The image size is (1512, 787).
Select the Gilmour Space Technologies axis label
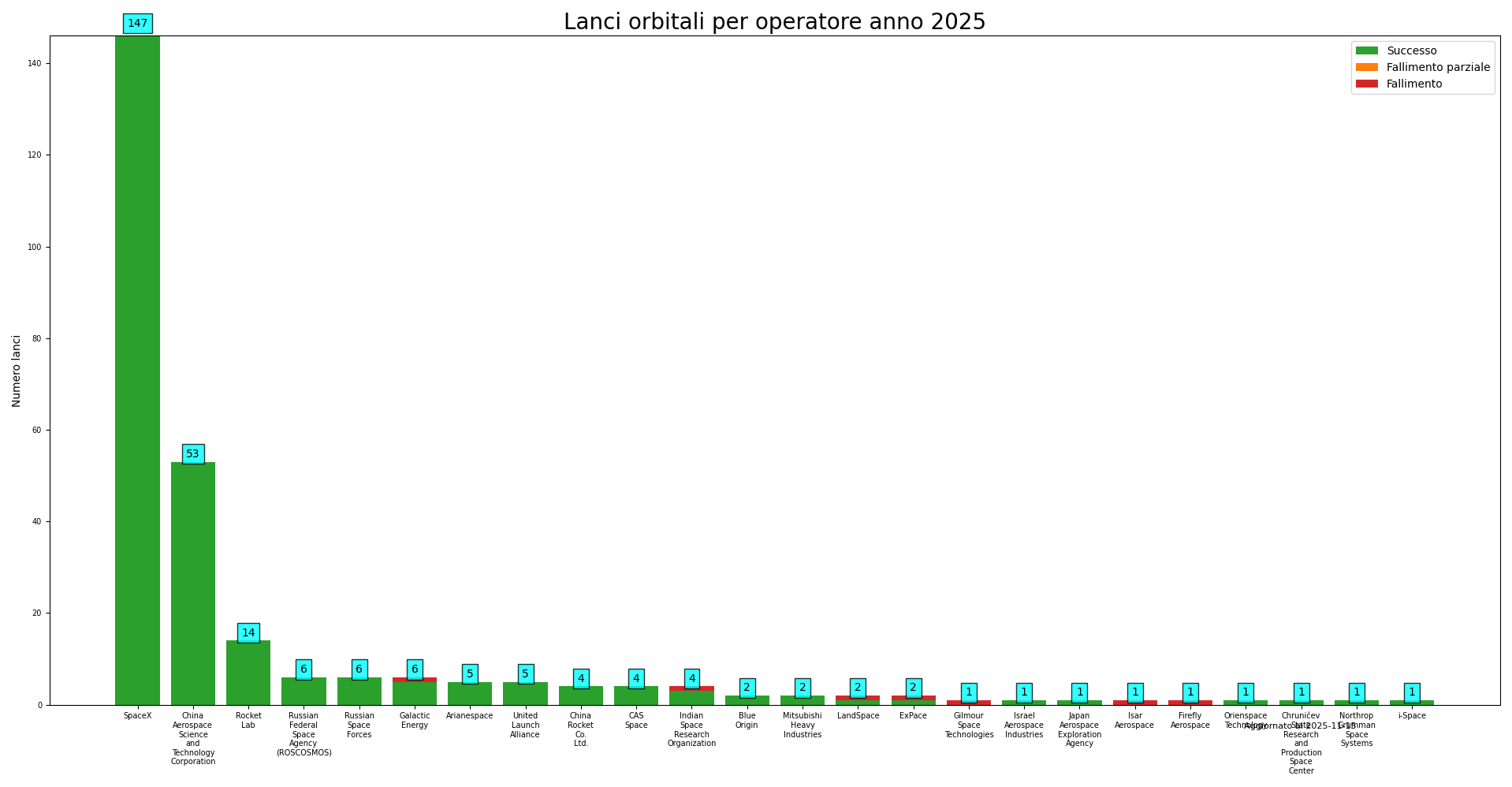(969, 725)
